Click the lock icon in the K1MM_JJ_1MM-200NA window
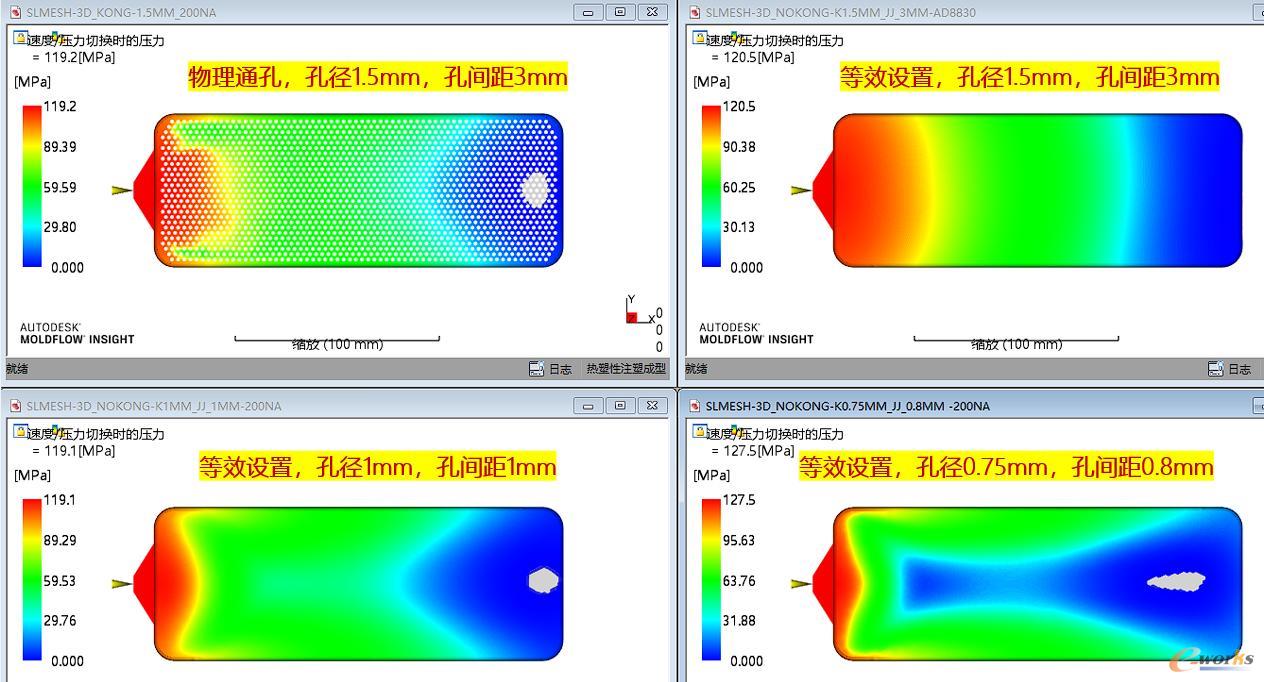 20,431
